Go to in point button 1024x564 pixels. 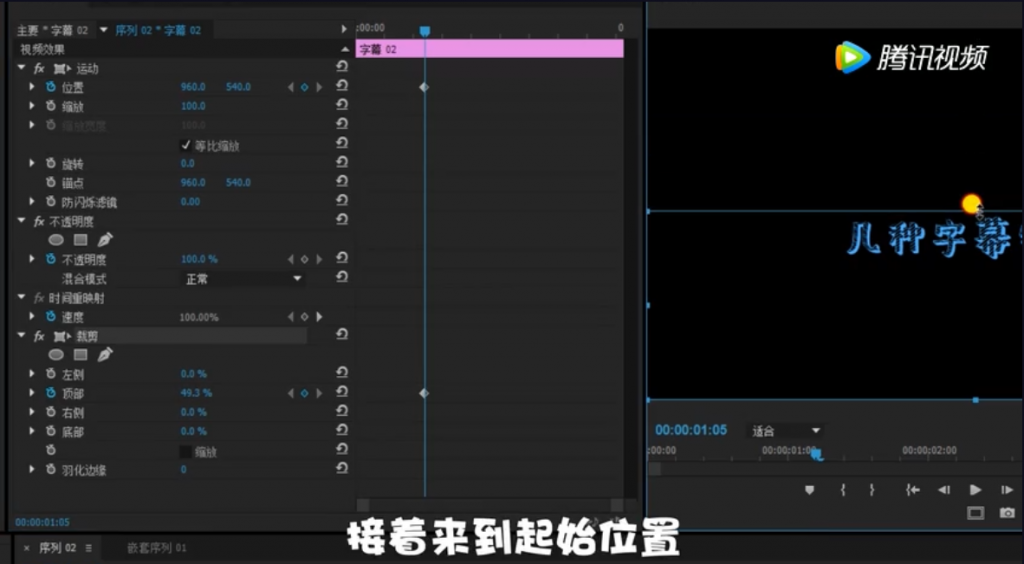point(913,490)
